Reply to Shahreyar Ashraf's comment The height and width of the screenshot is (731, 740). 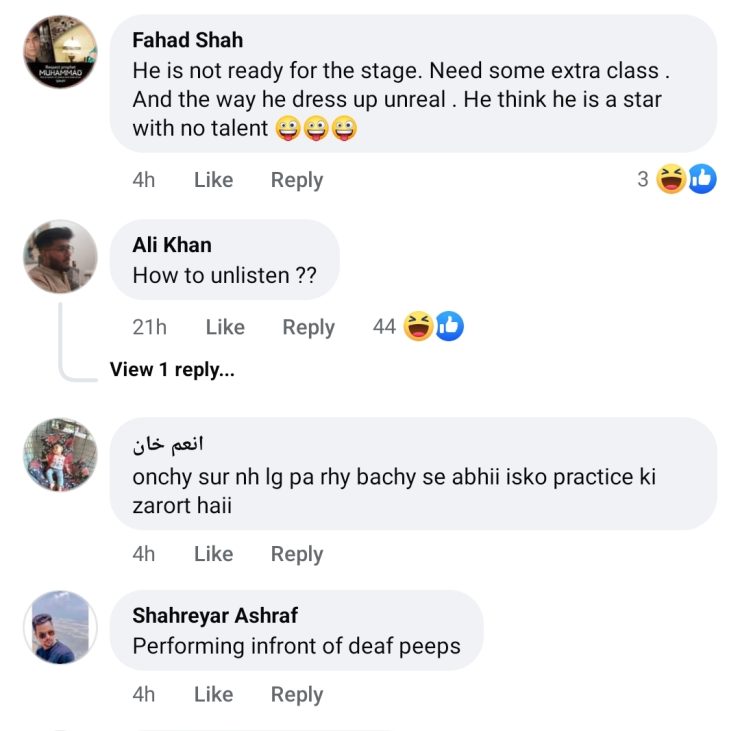point(297,694)
